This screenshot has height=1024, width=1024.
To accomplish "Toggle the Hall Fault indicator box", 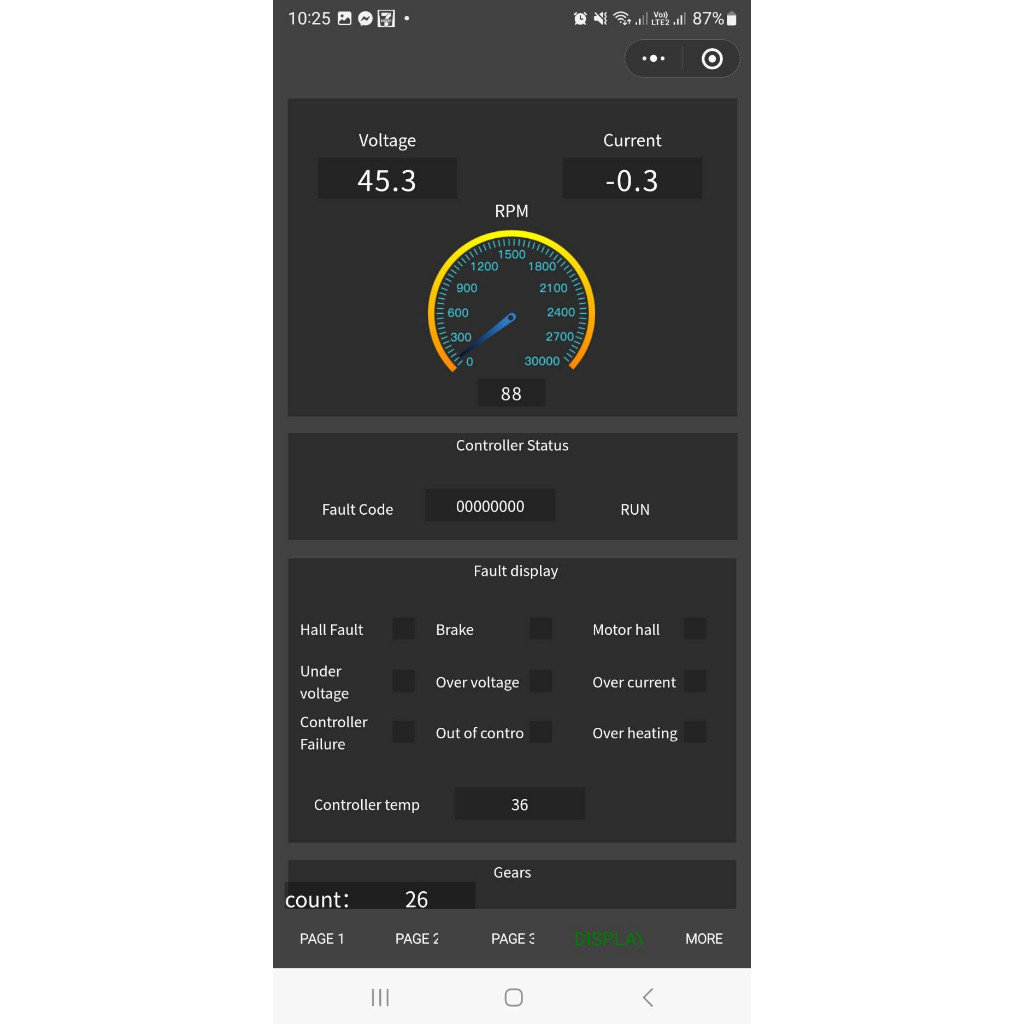I will pos(404,629).
